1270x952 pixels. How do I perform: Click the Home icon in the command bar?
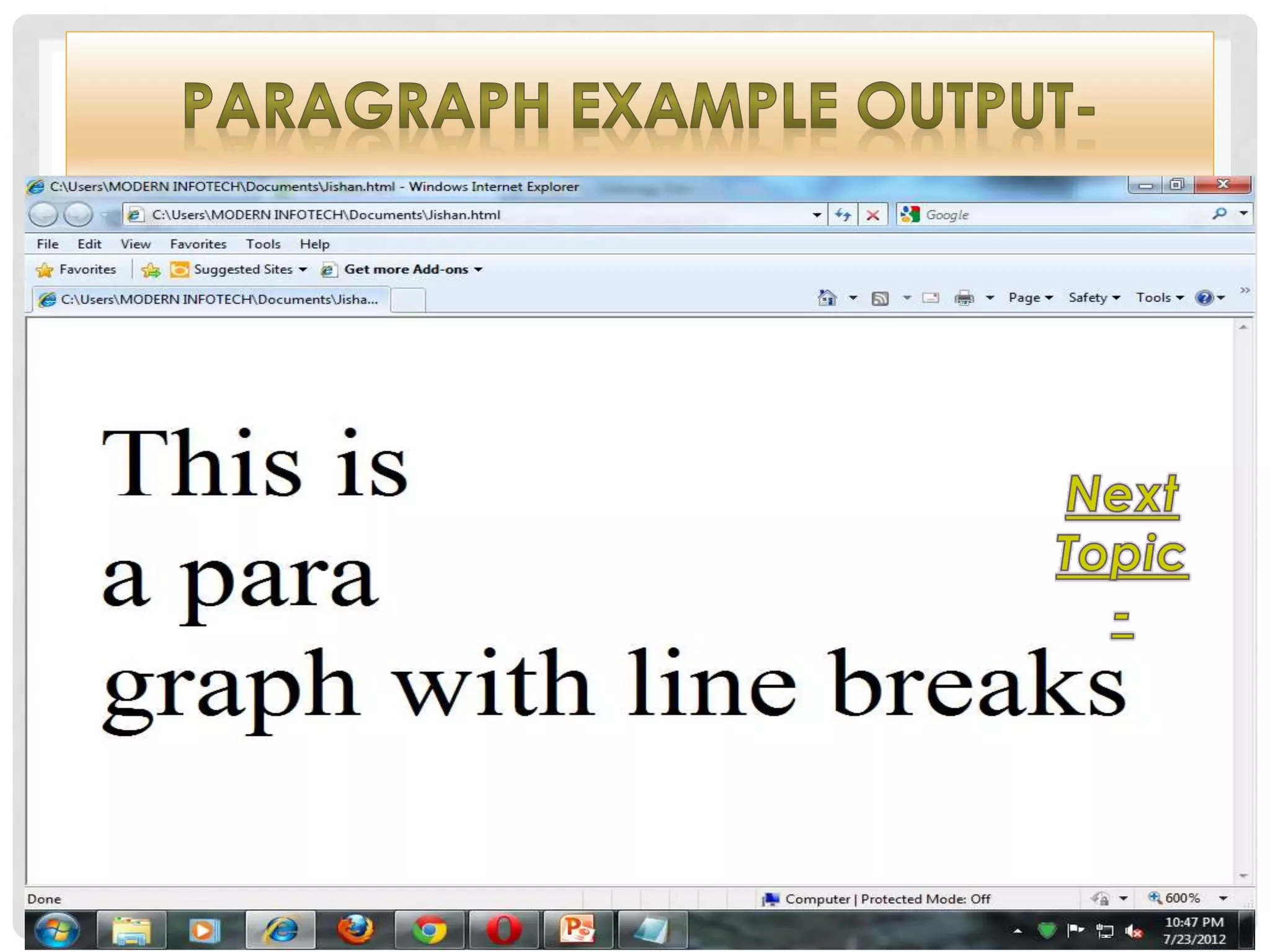pyautogui.click(x=827, y=298)
